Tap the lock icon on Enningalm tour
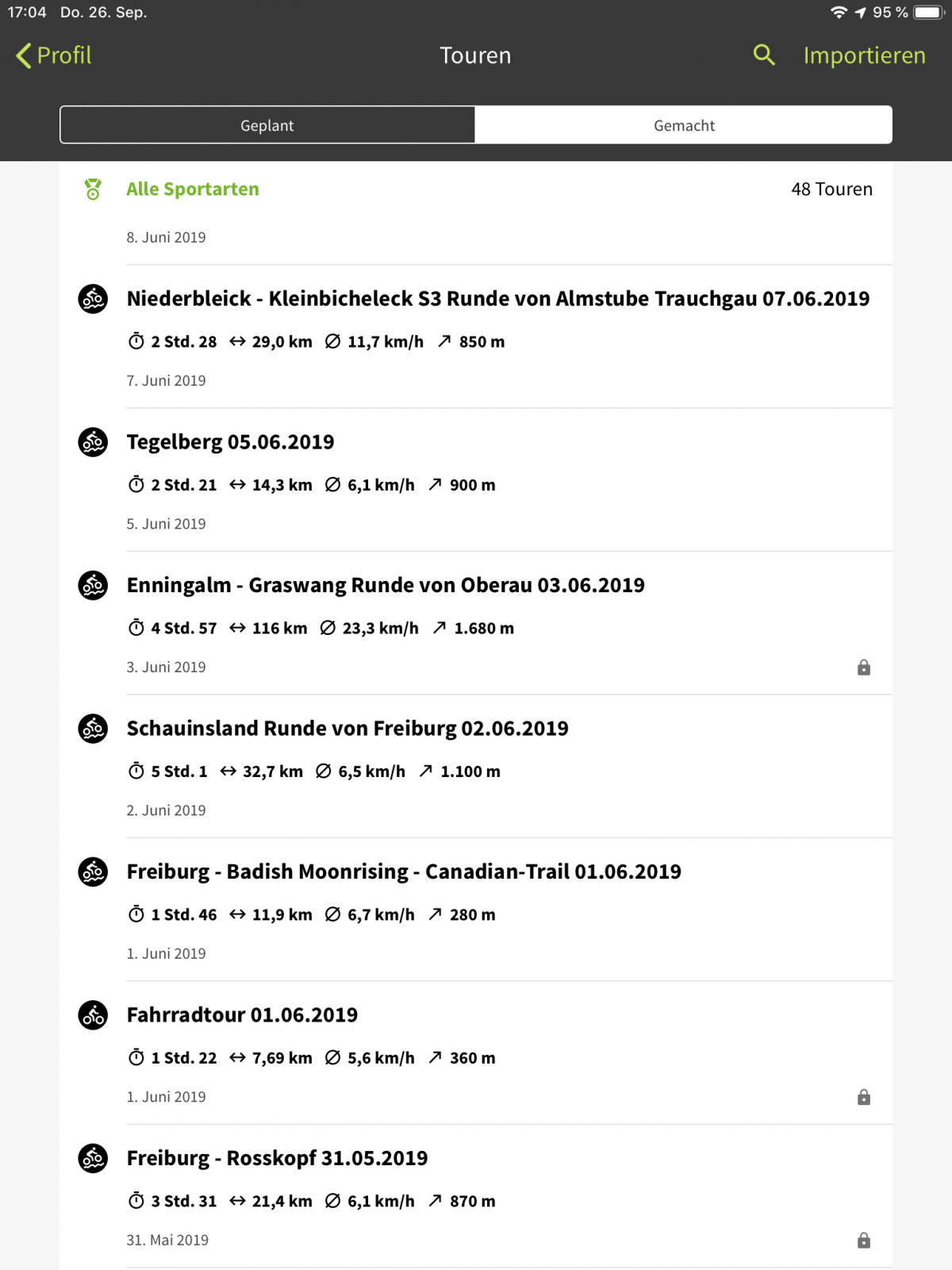 tap(864, 668)
